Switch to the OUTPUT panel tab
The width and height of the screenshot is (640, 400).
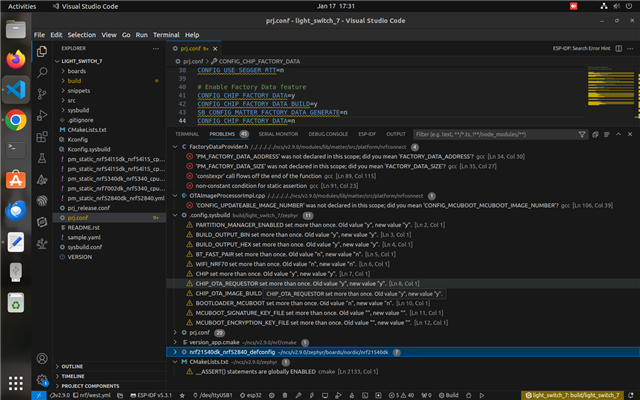(x=396, y=134)
